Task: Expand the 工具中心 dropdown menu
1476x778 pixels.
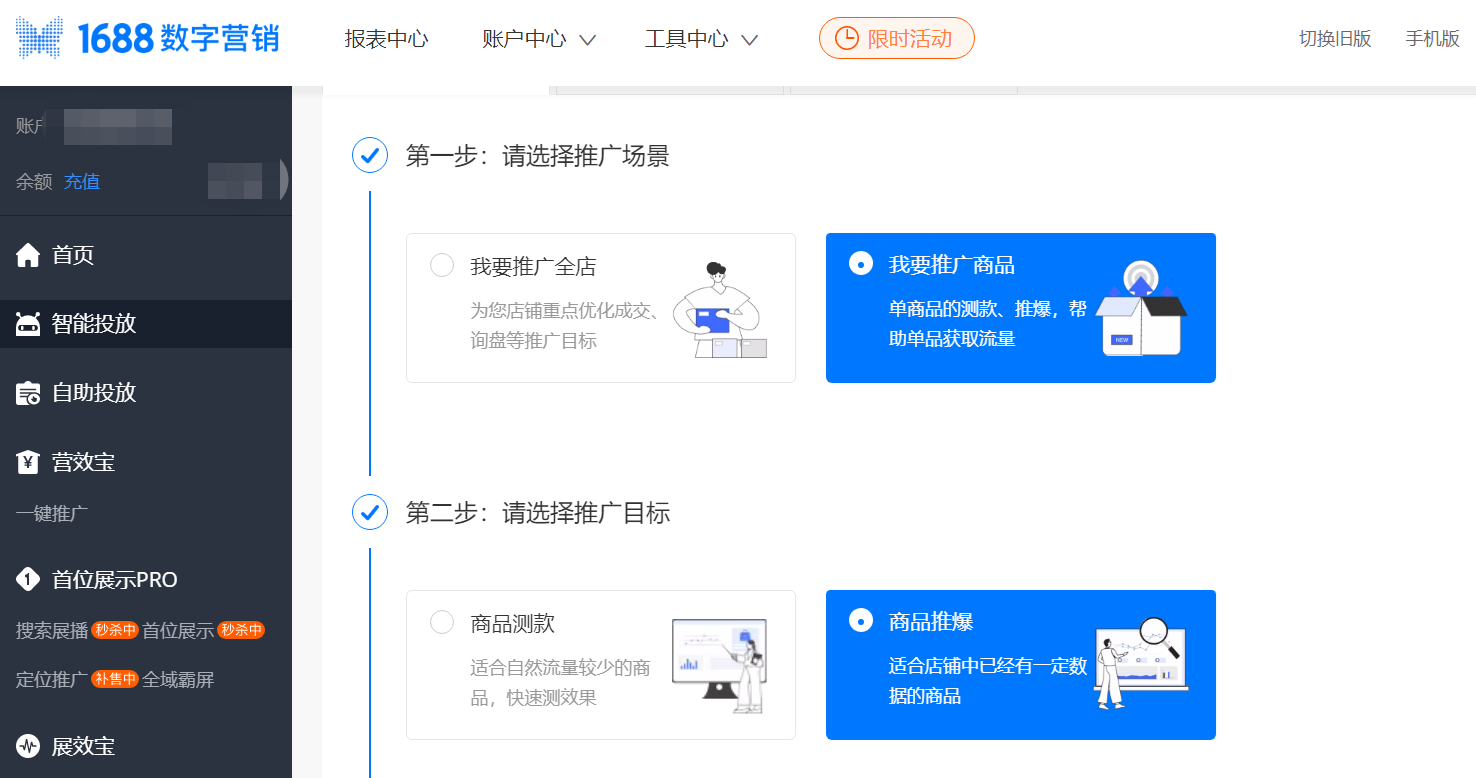Action: point(700,39)
